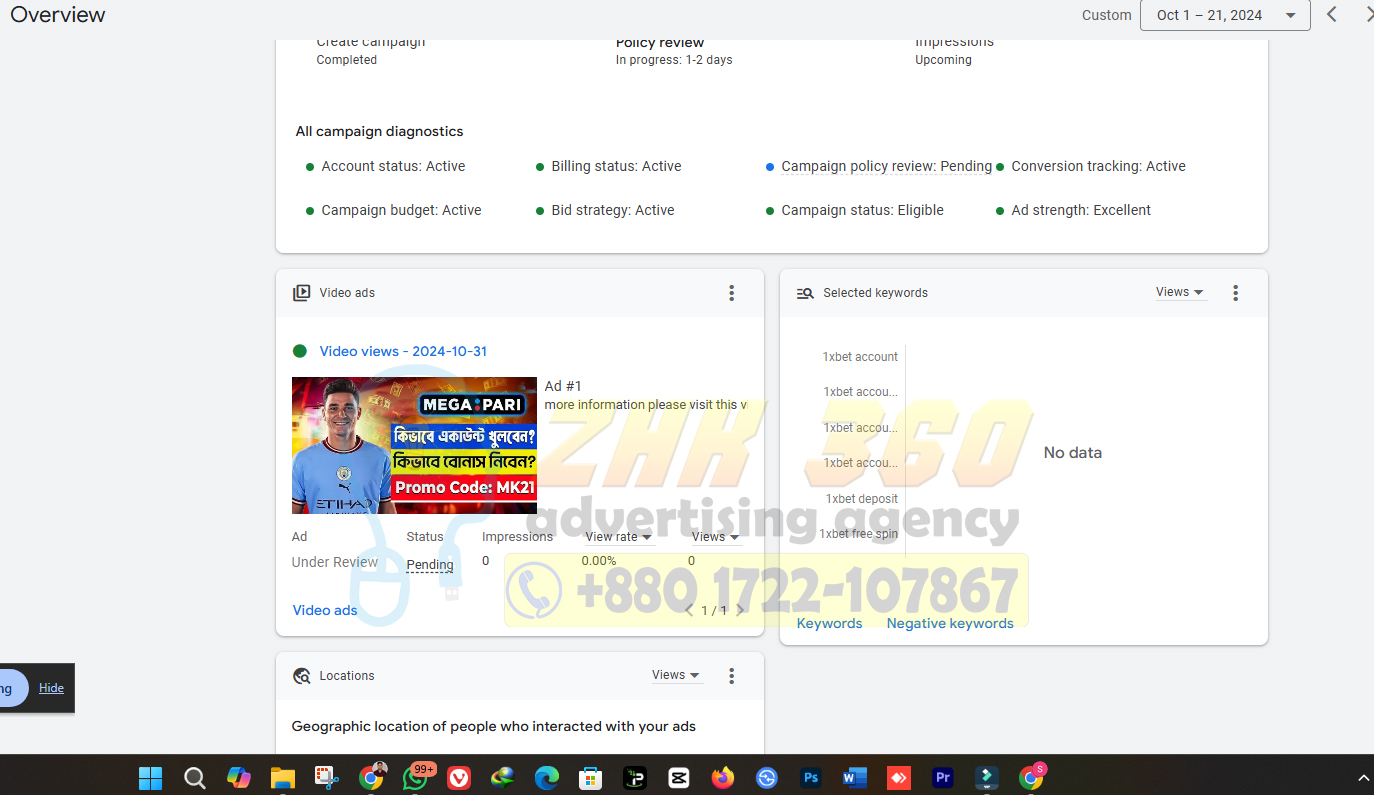Click the Selected keywords search-list icon
Image resolution: width=1374 pixels, height=795 pixels.
805,293
